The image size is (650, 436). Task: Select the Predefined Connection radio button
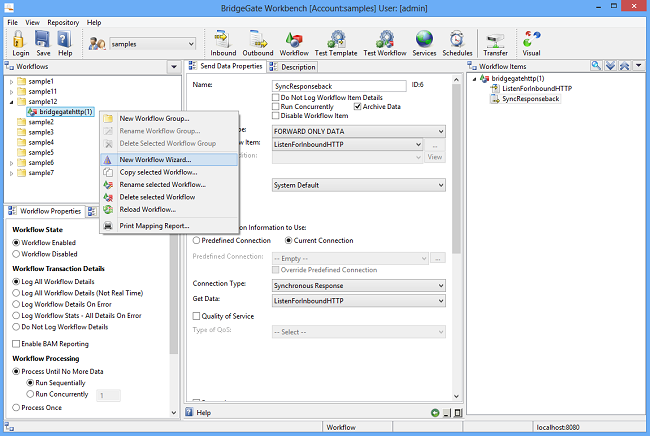click(x=195, y=240)
